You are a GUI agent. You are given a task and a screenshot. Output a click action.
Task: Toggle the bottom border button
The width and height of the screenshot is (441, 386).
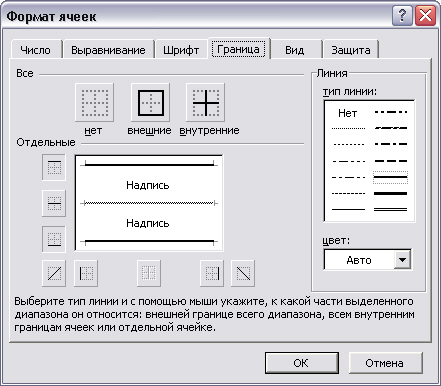pos(54,239)
